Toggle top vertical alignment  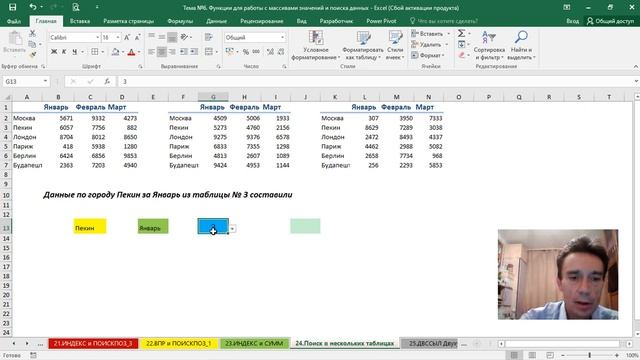coord(151,37)
